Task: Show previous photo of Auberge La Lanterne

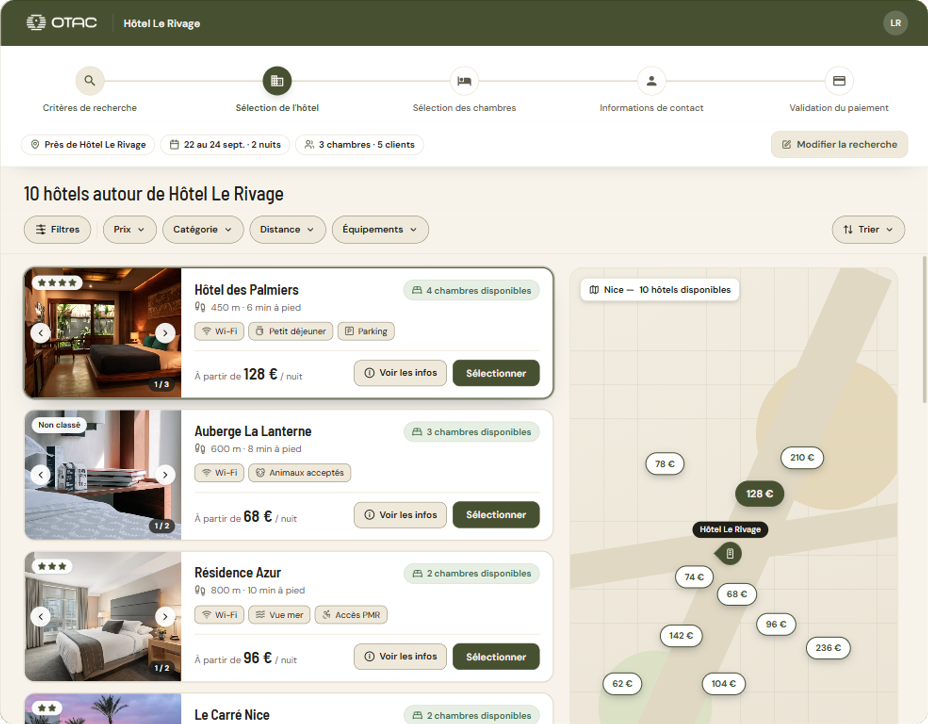Action: (40, 475)
